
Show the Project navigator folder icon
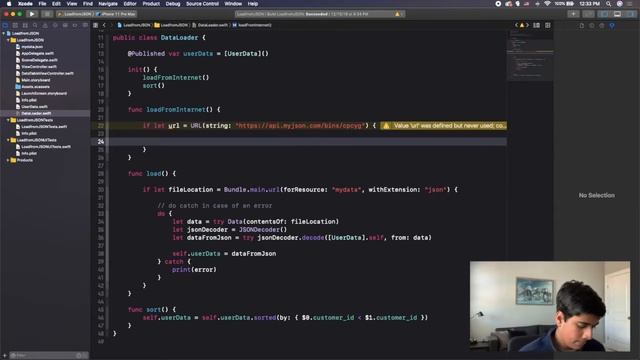(5, 25)
